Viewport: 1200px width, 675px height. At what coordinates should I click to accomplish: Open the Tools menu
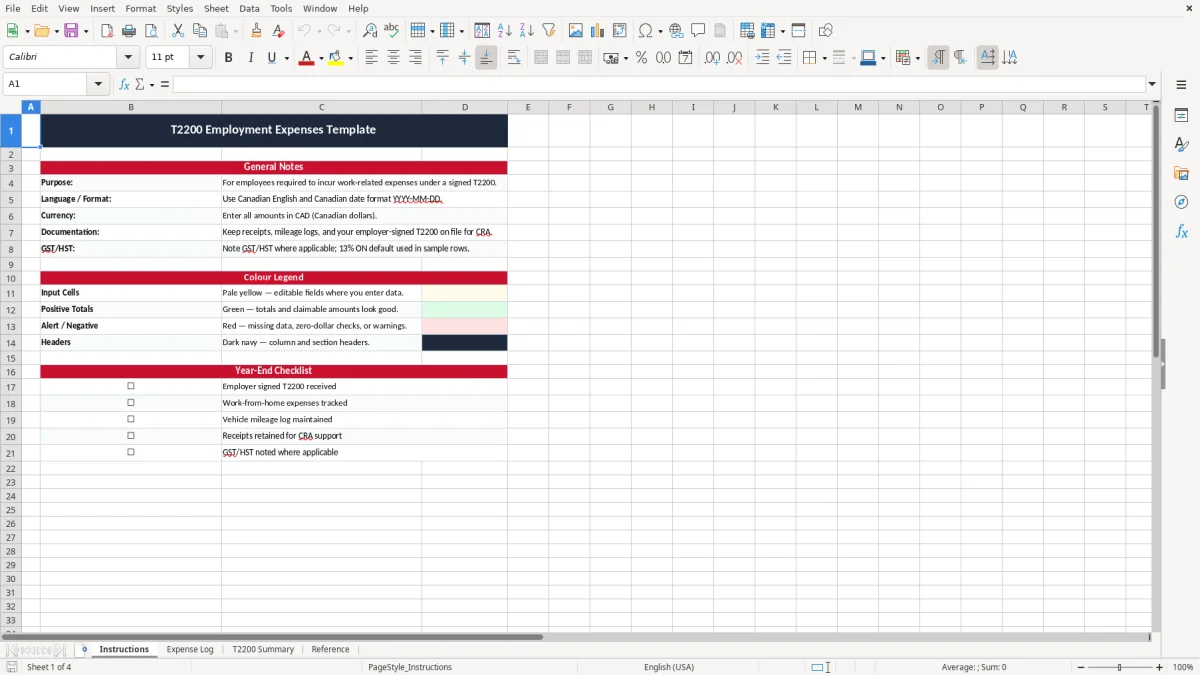[x=281, y=8]
